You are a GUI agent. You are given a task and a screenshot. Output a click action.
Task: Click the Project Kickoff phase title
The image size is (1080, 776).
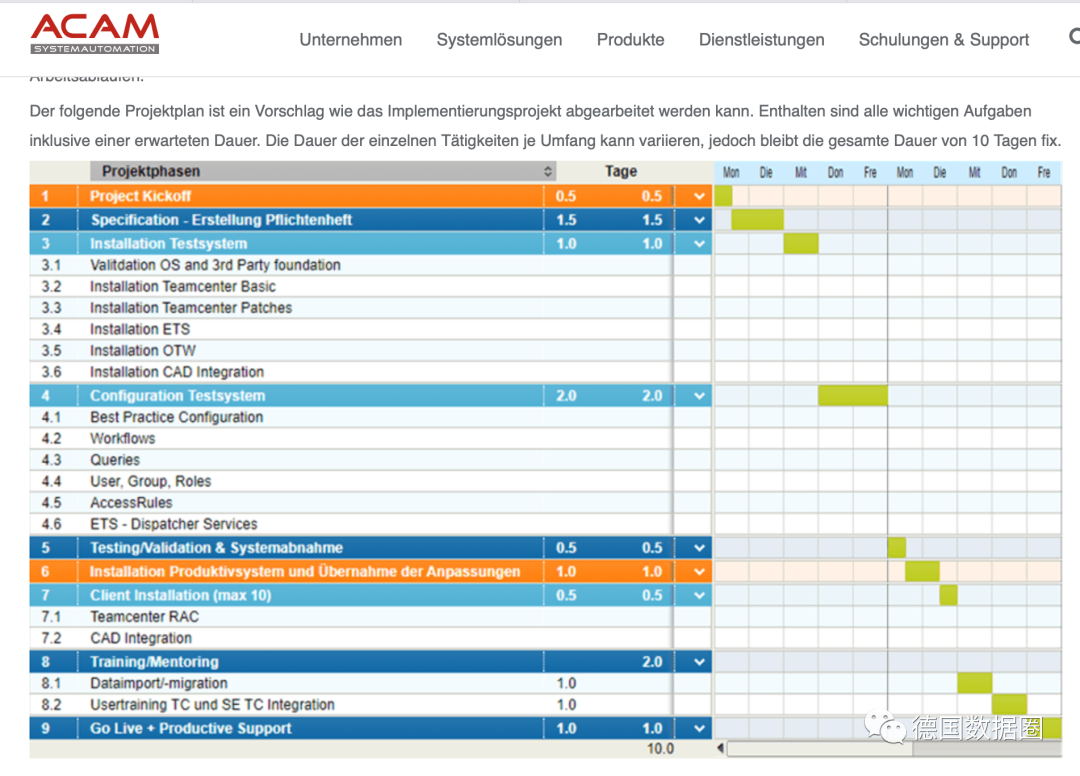(141, 196)
